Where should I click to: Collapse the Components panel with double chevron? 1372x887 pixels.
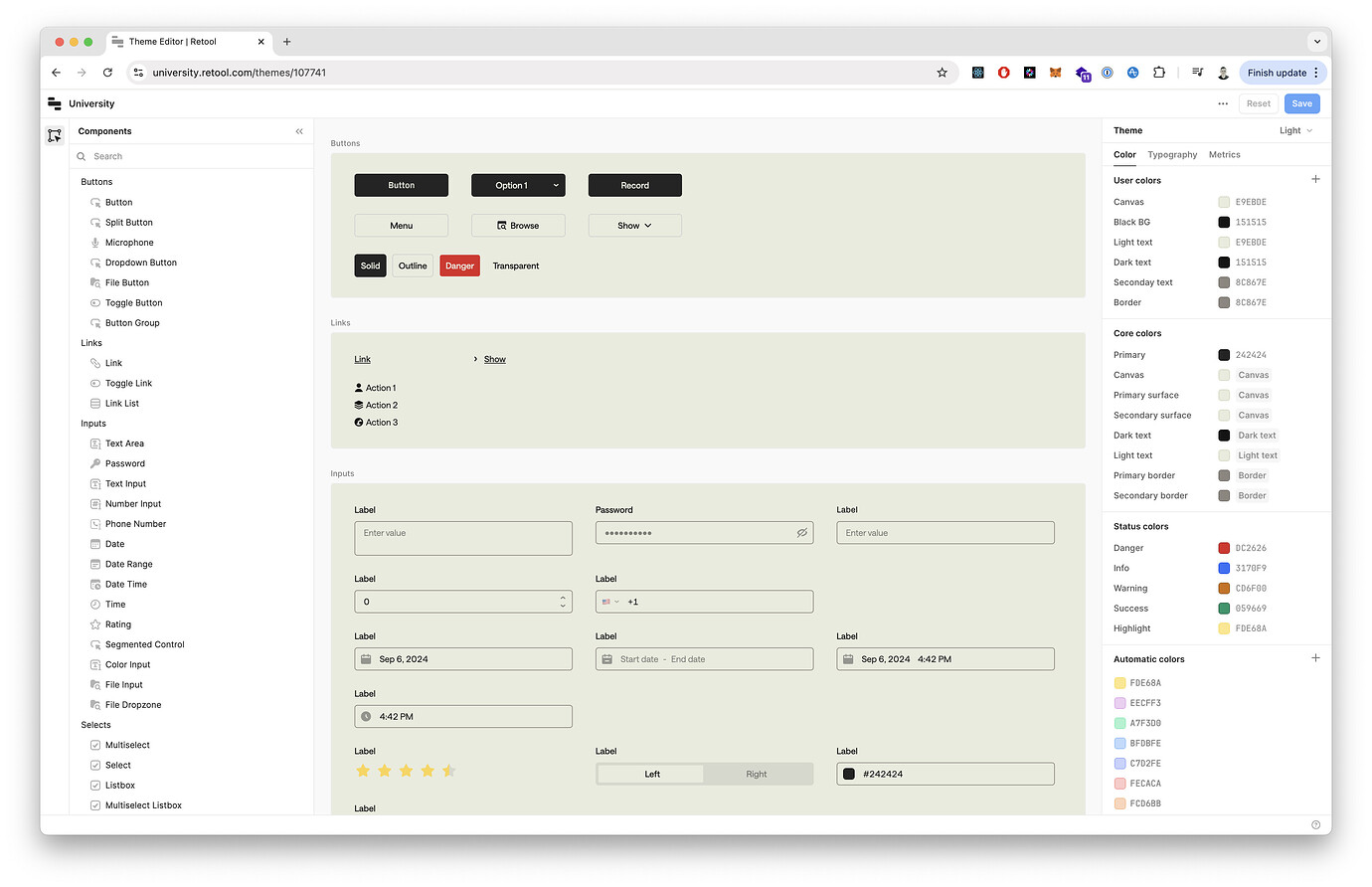(299, 131)
